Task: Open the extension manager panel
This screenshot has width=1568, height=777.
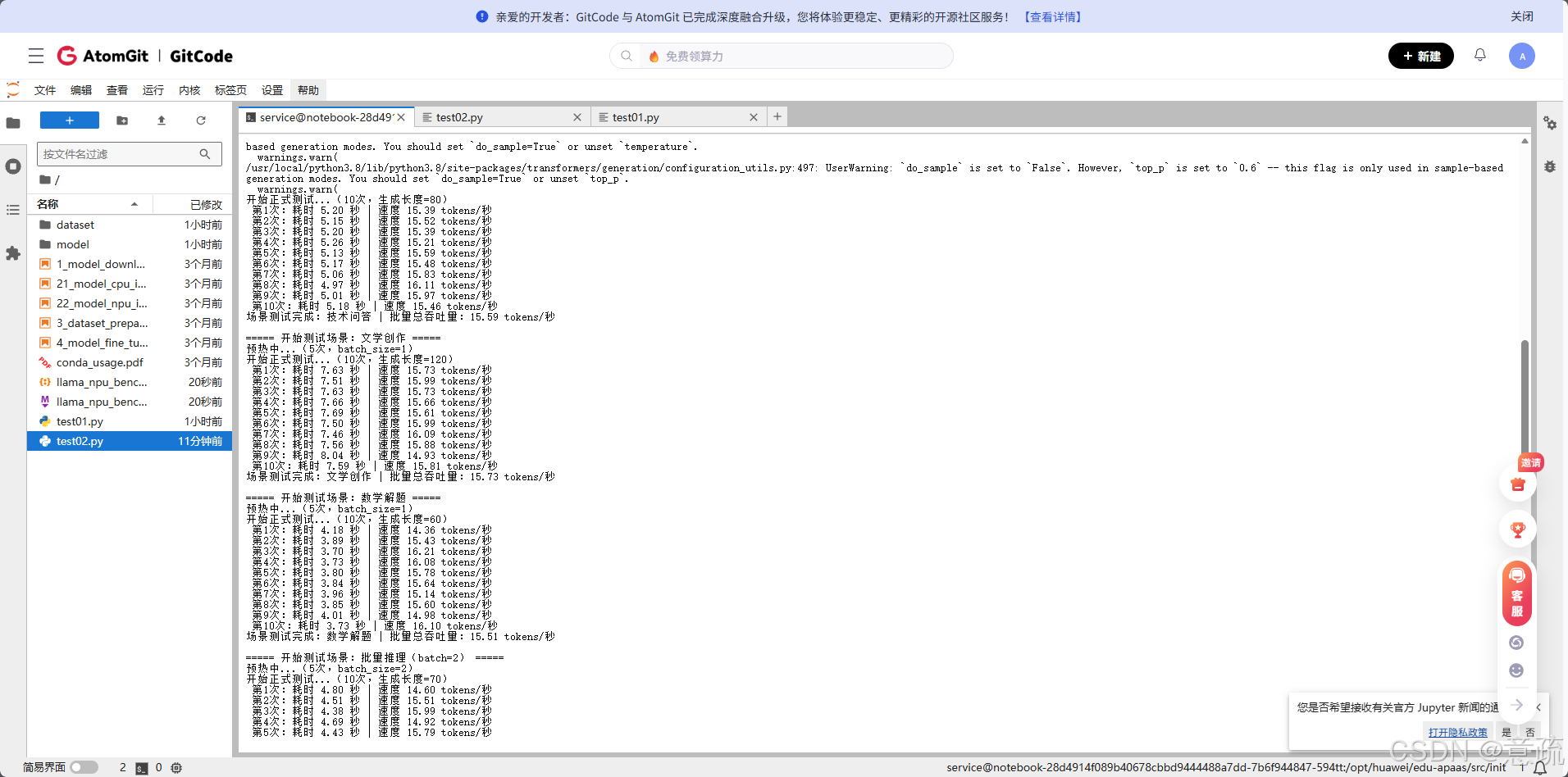Action: click(x=13, y=253)
